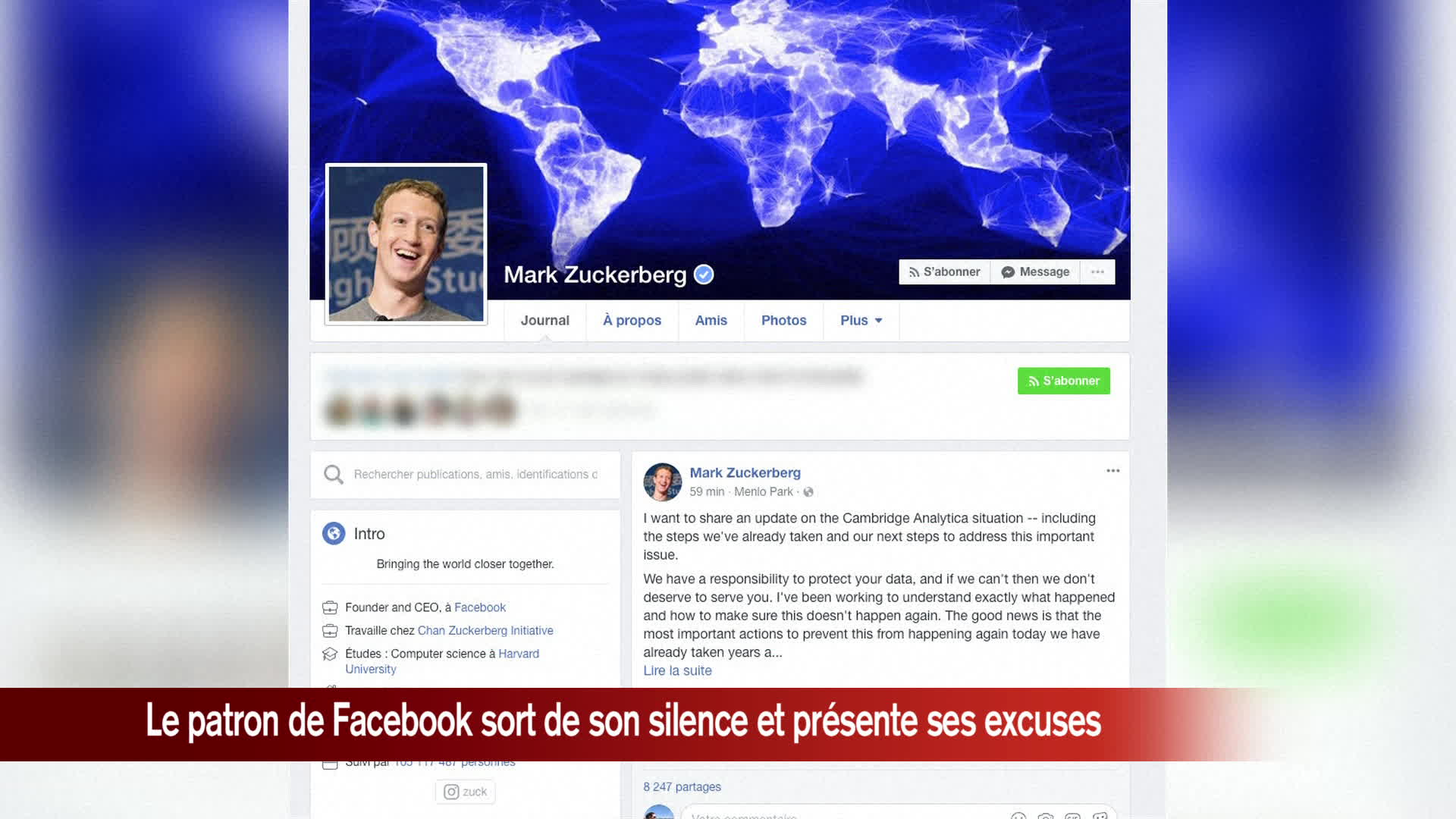Open the Photos tab

tap(783, 320)
